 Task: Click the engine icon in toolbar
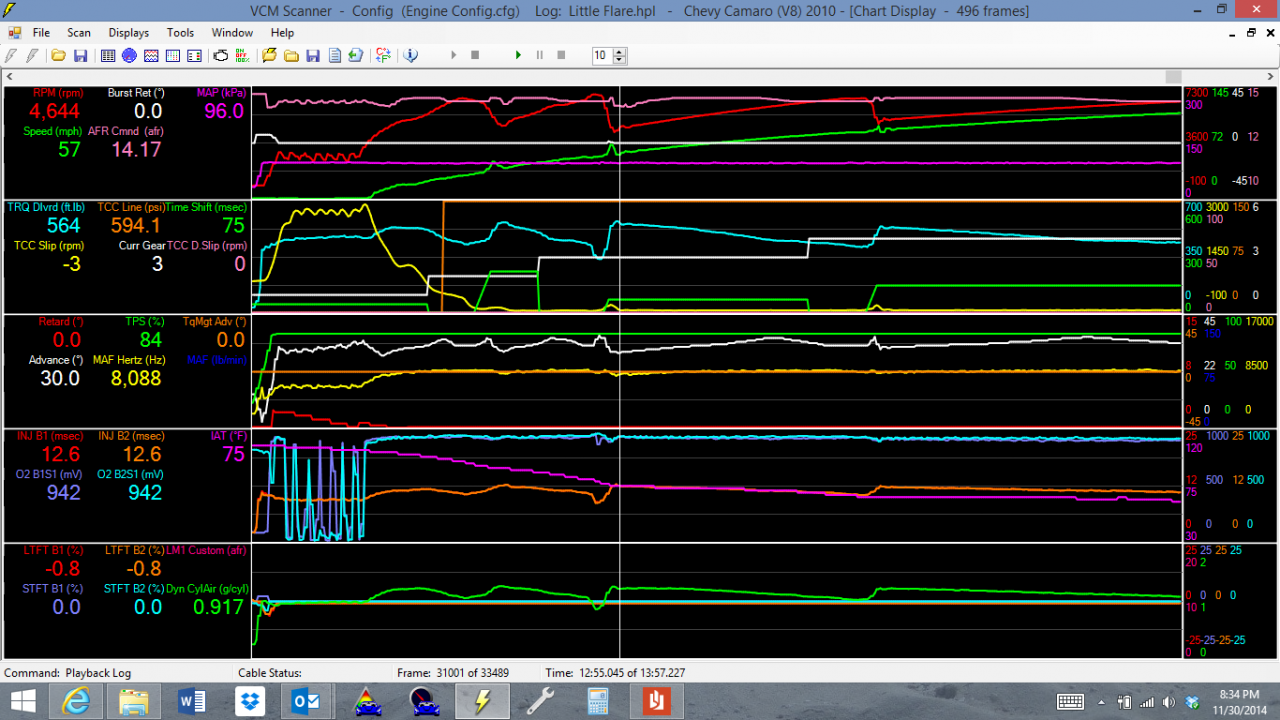point(221,55)
